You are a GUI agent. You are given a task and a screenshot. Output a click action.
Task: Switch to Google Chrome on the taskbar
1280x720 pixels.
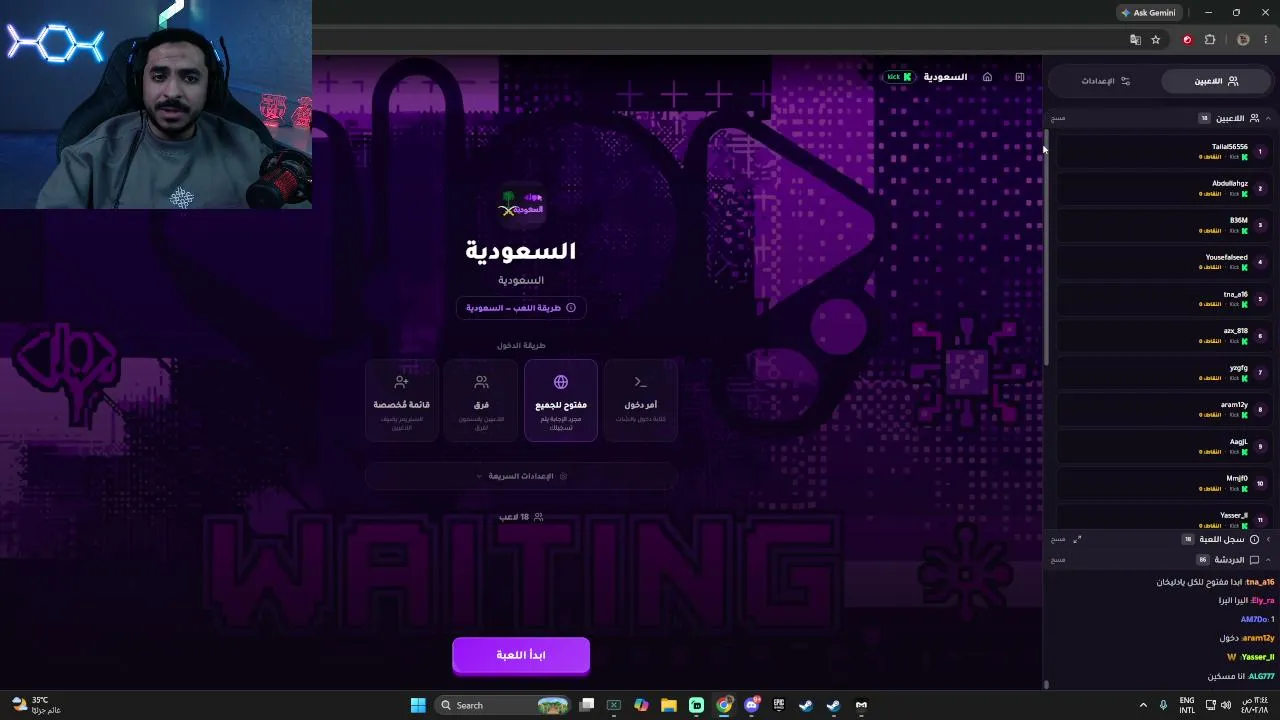[724, 705]
